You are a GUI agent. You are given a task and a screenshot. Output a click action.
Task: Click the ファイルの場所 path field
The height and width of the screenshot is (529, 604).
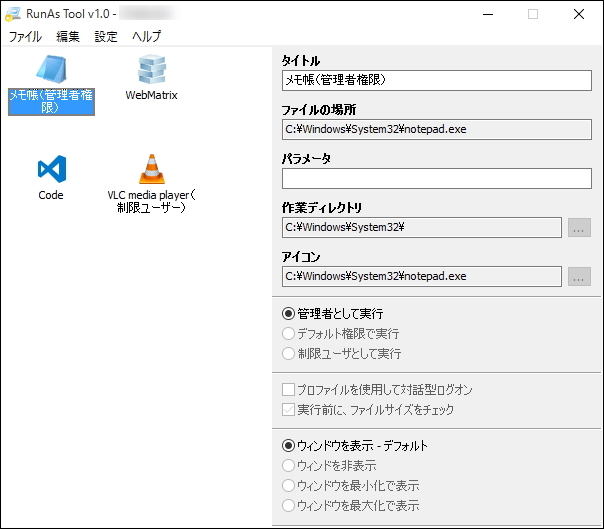click(436, 129)
